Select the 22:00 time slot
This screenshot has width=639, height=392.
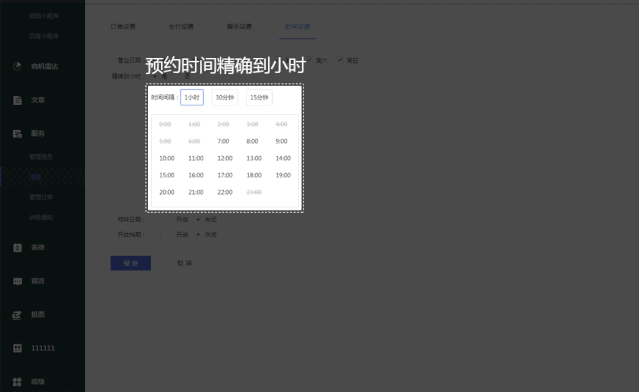coord(225,193)
